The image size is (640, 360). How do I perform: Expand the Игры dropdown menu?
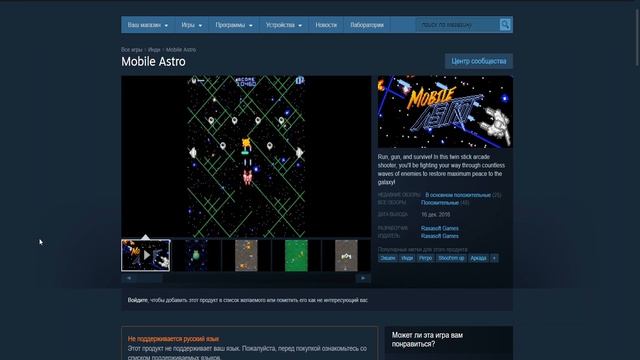coord(191,25)
